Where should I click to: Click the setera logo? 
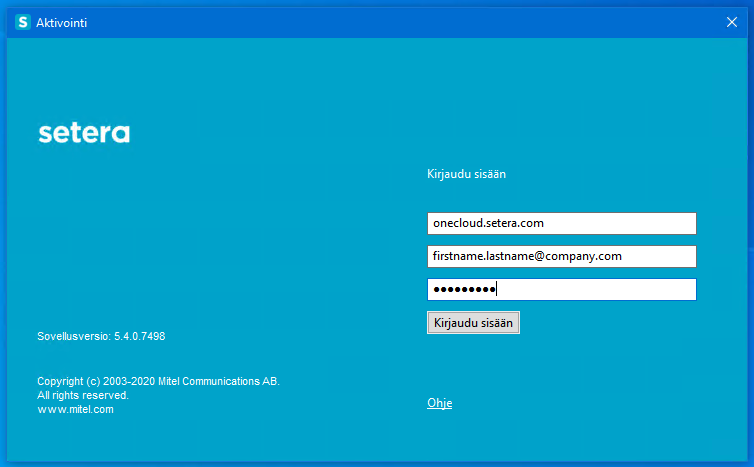84,133
